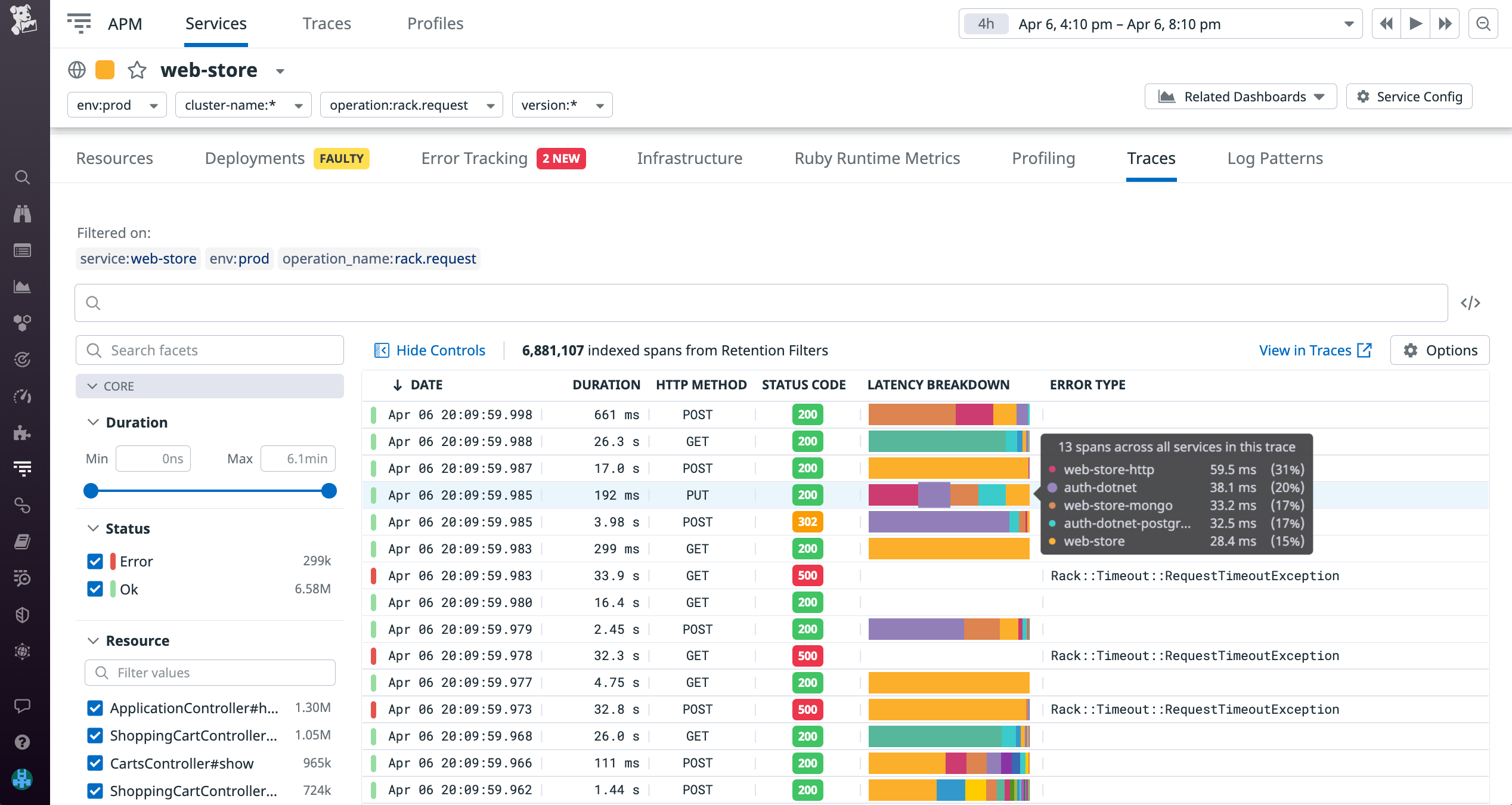Open Options using the gear icon
Viewport: 1512px width, 805px height.
pyautogui.click(x=1439, y=350)
